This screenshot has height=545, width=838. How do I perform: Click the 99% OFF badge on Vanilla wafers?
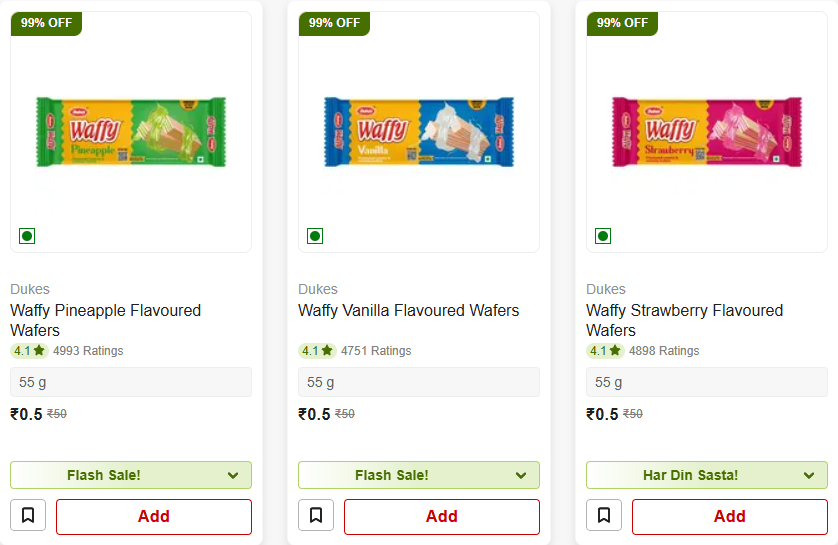click(334, 23)
